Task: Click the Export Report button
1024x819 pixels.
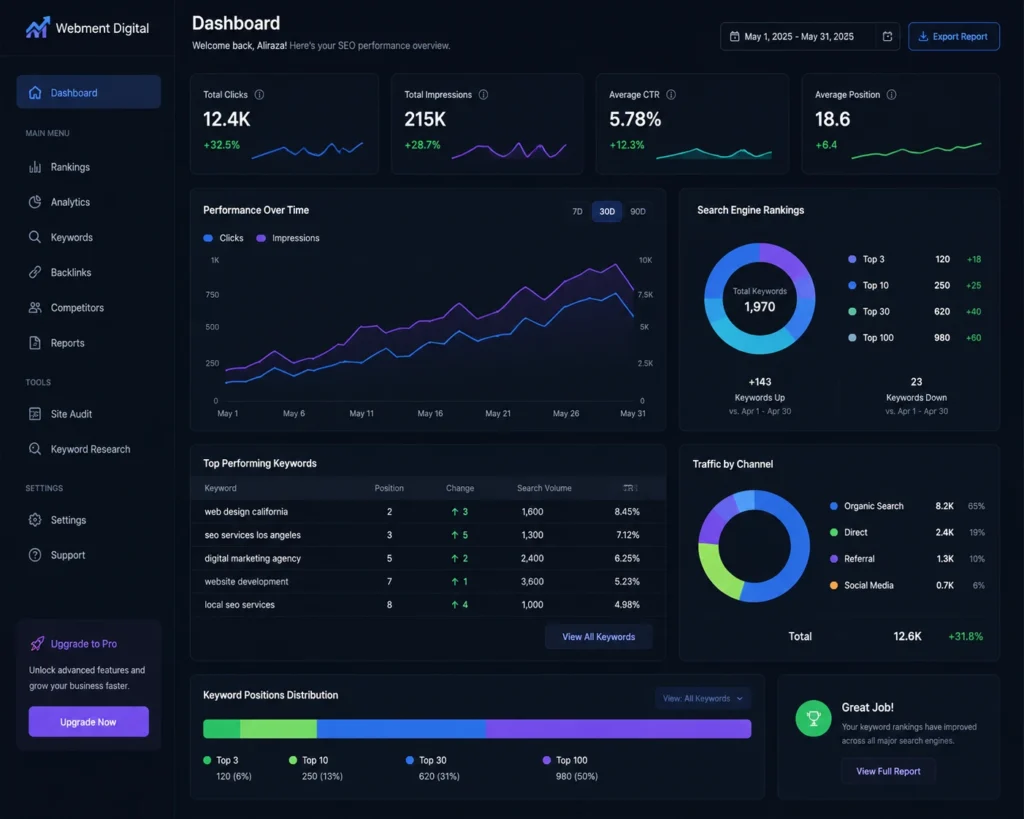Action: (953, 37)
